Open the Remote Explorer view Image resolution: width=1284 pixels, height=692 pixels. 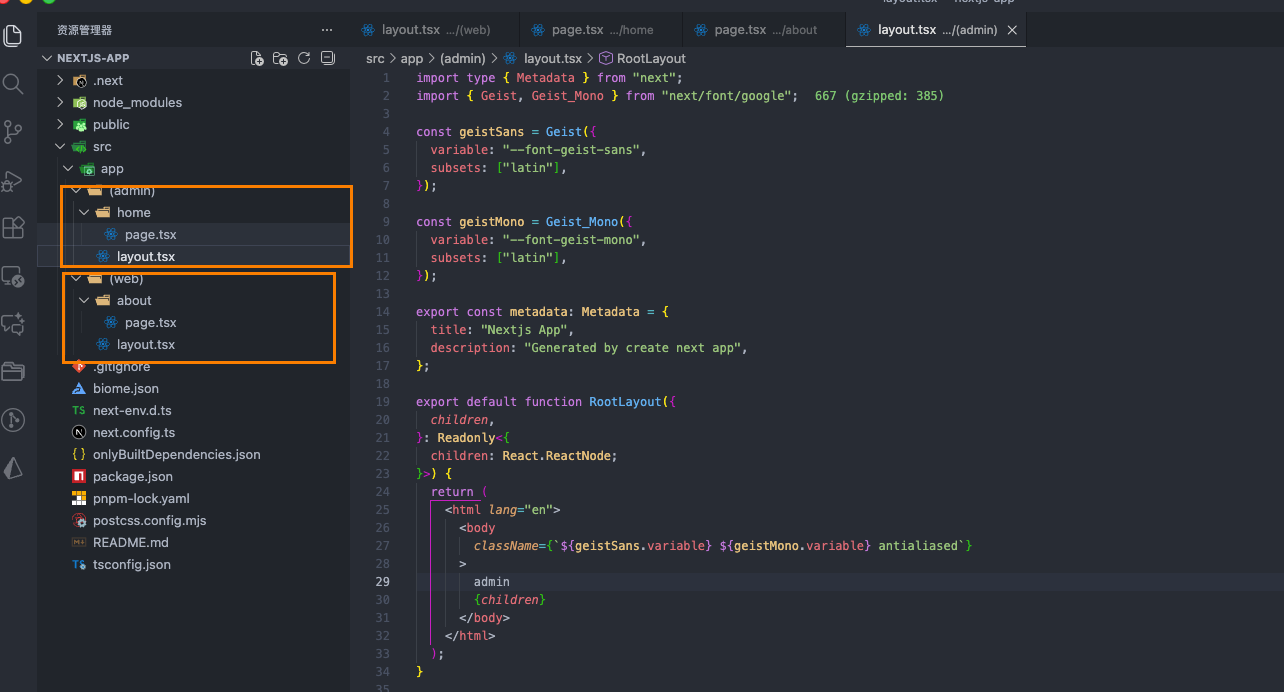[13, 276]
